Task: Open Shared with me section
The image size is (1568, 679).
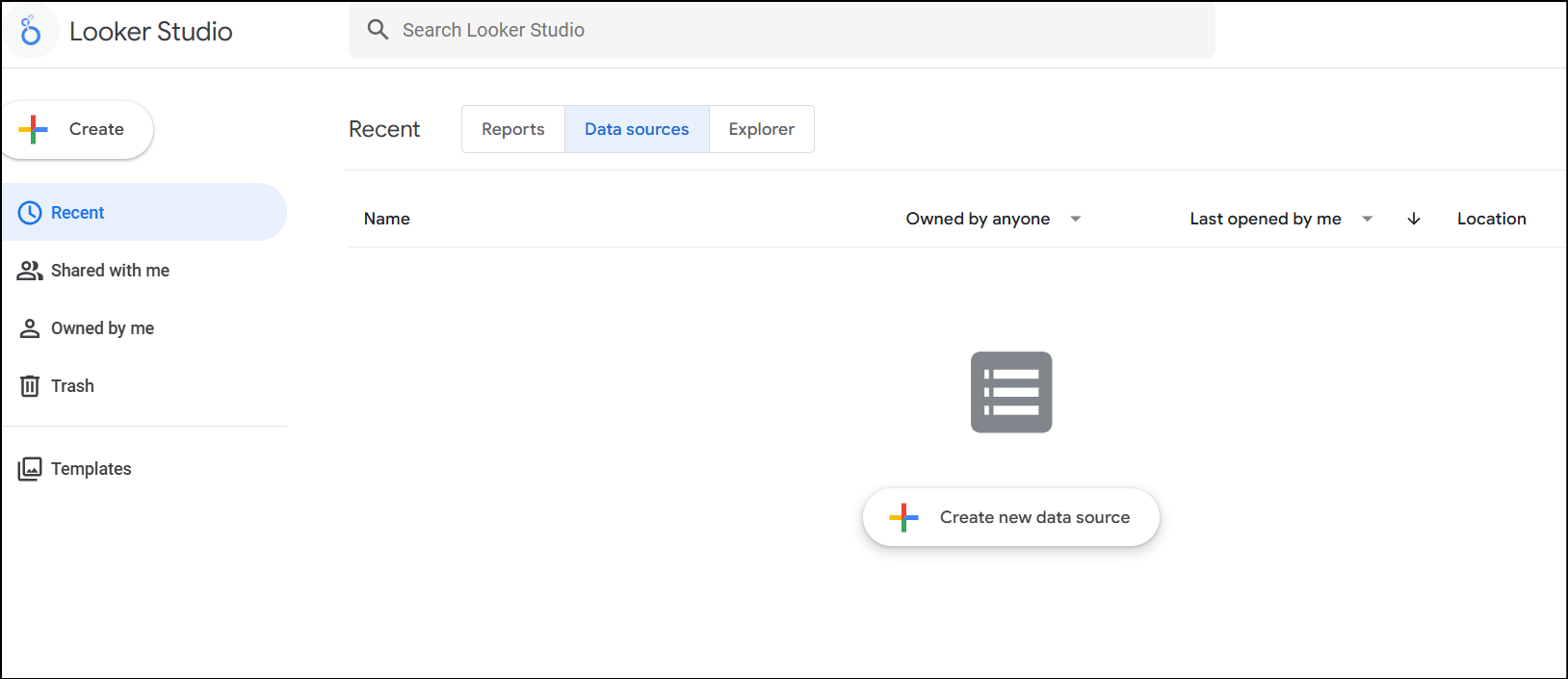Action: click(144, 271)
